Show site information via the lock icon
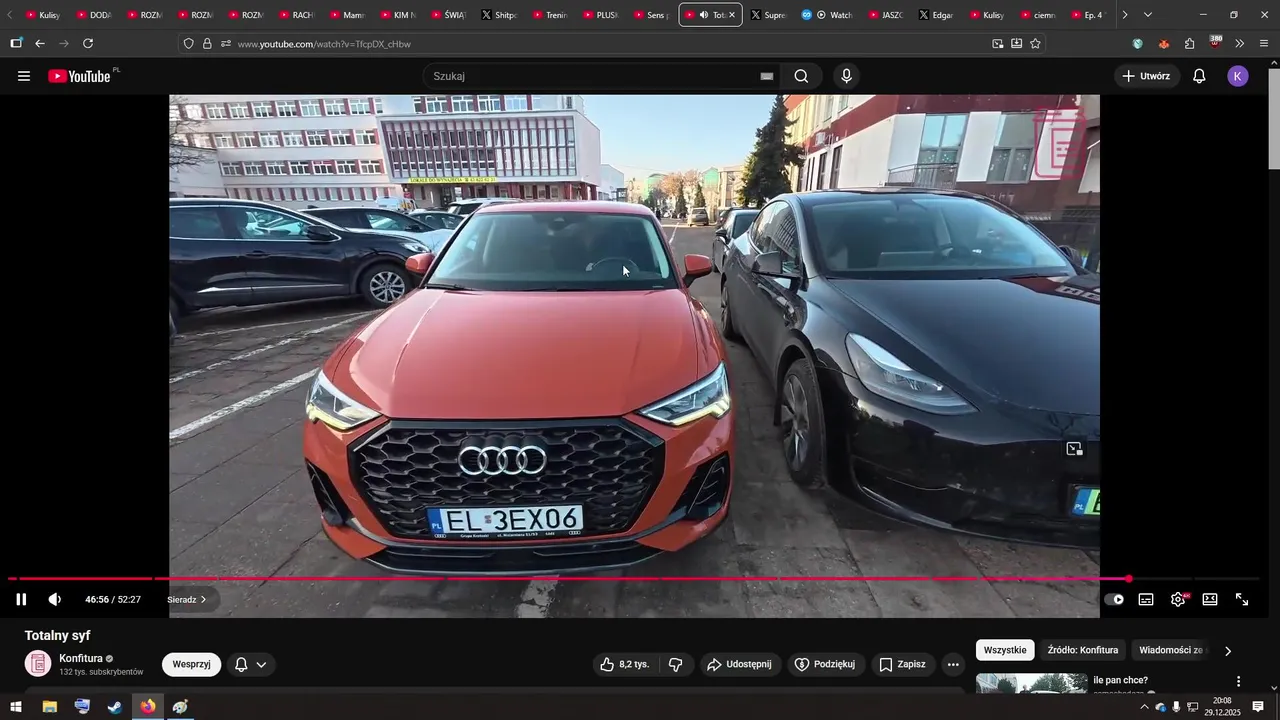Image resolution: width=1280 pixels, height=720 pixels. tap(207, 43)
